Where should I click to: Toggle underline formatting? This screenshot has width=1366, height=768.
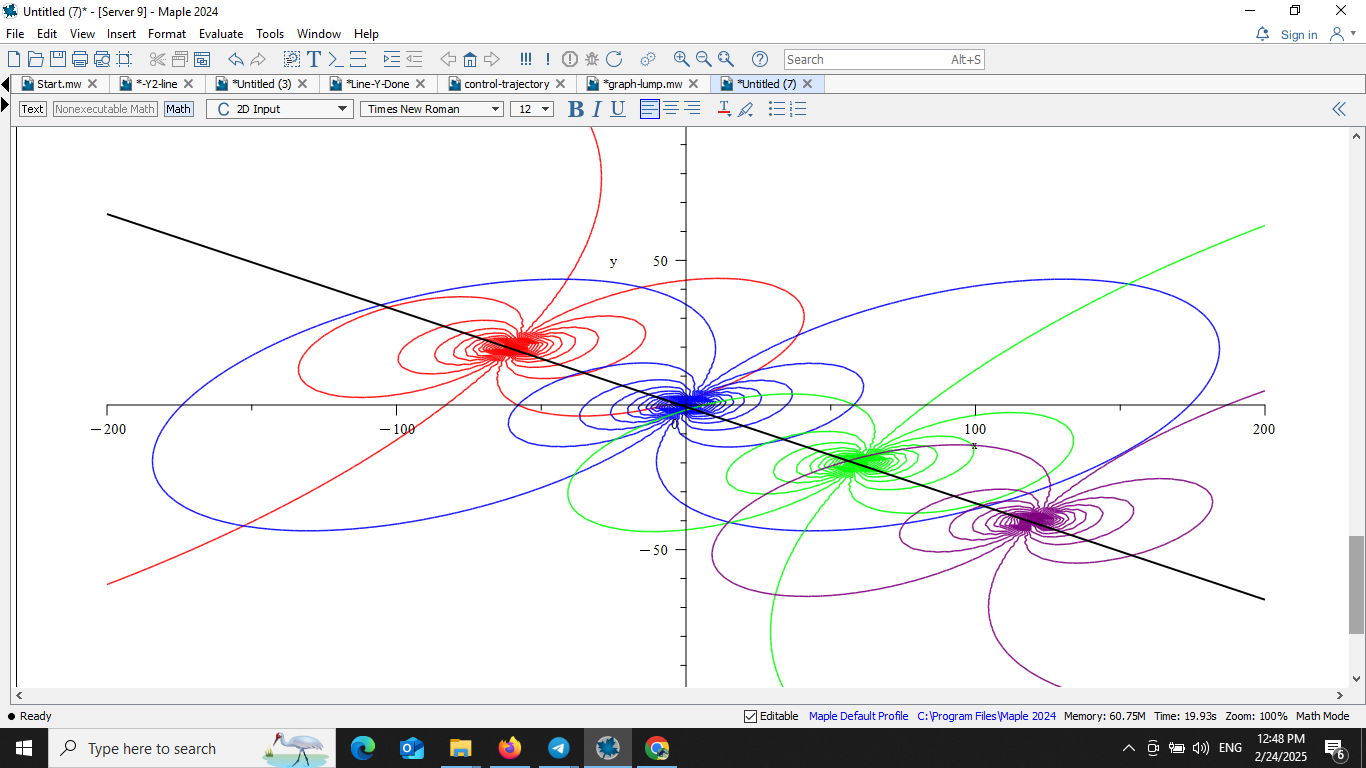pos(618,109)
